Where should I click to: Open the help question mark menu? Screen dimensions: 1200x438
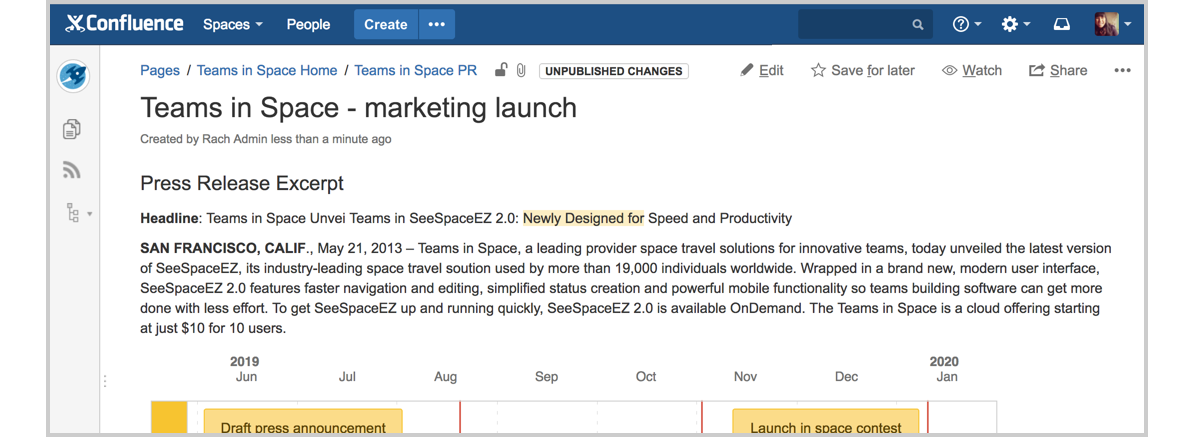(x=967, y=25)
